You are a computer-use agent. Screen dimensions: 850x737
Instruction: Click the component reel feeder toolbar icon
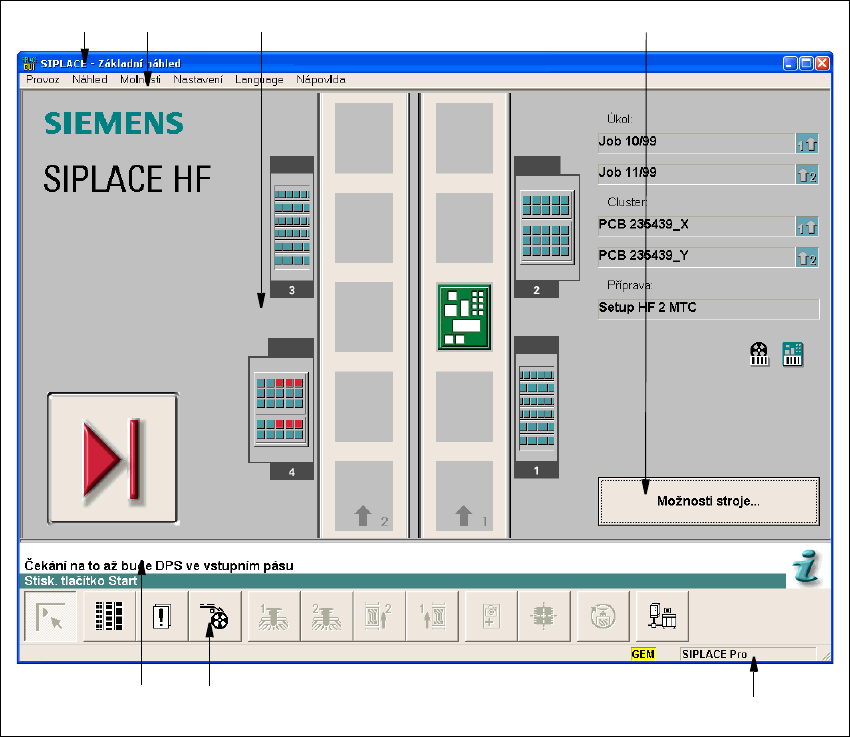[x=215, y=616]
